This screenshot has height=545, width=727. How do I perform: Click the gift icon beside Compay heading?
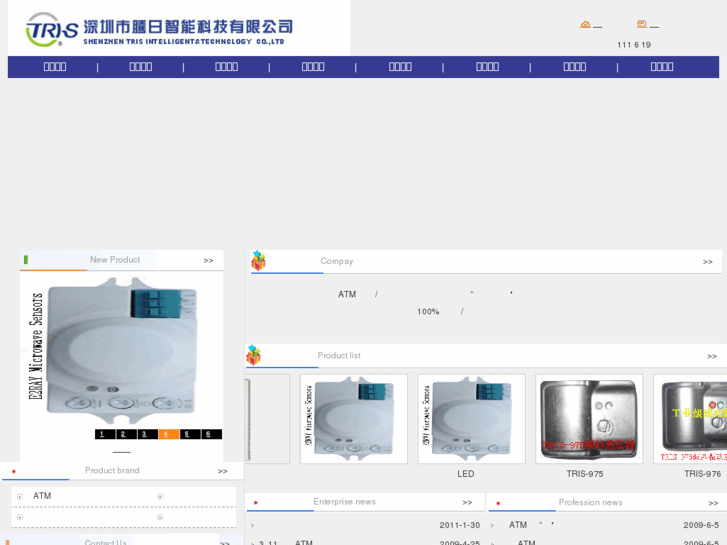258,261
